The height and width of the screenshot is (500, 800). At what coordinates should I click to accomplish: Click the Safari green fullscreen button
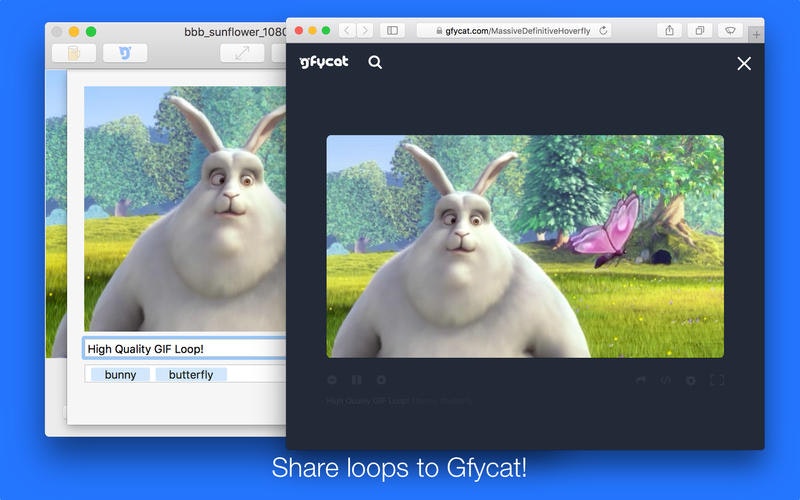point(326,31)
